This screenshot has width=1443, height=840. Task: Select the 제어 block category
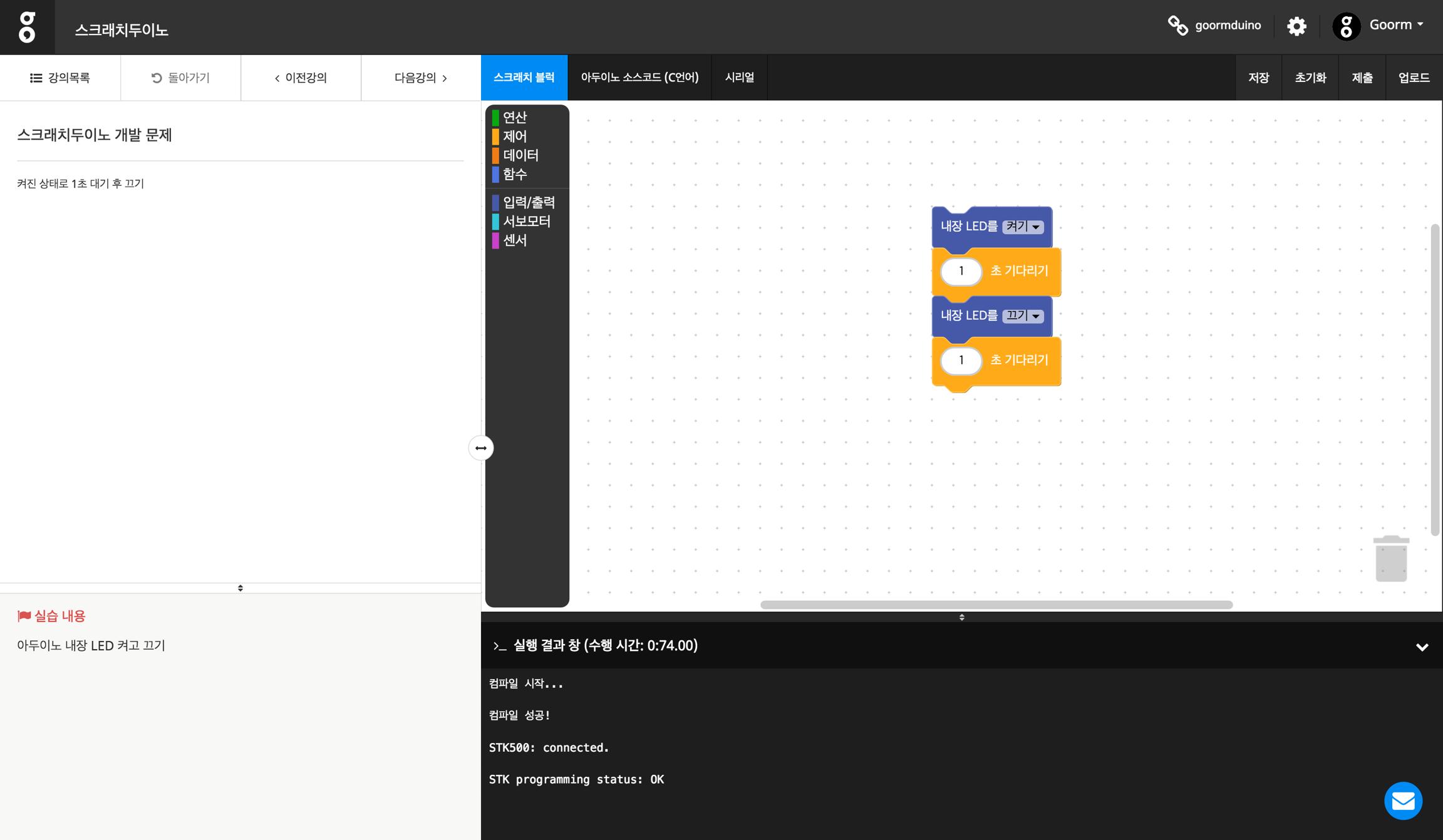point(514,136)
